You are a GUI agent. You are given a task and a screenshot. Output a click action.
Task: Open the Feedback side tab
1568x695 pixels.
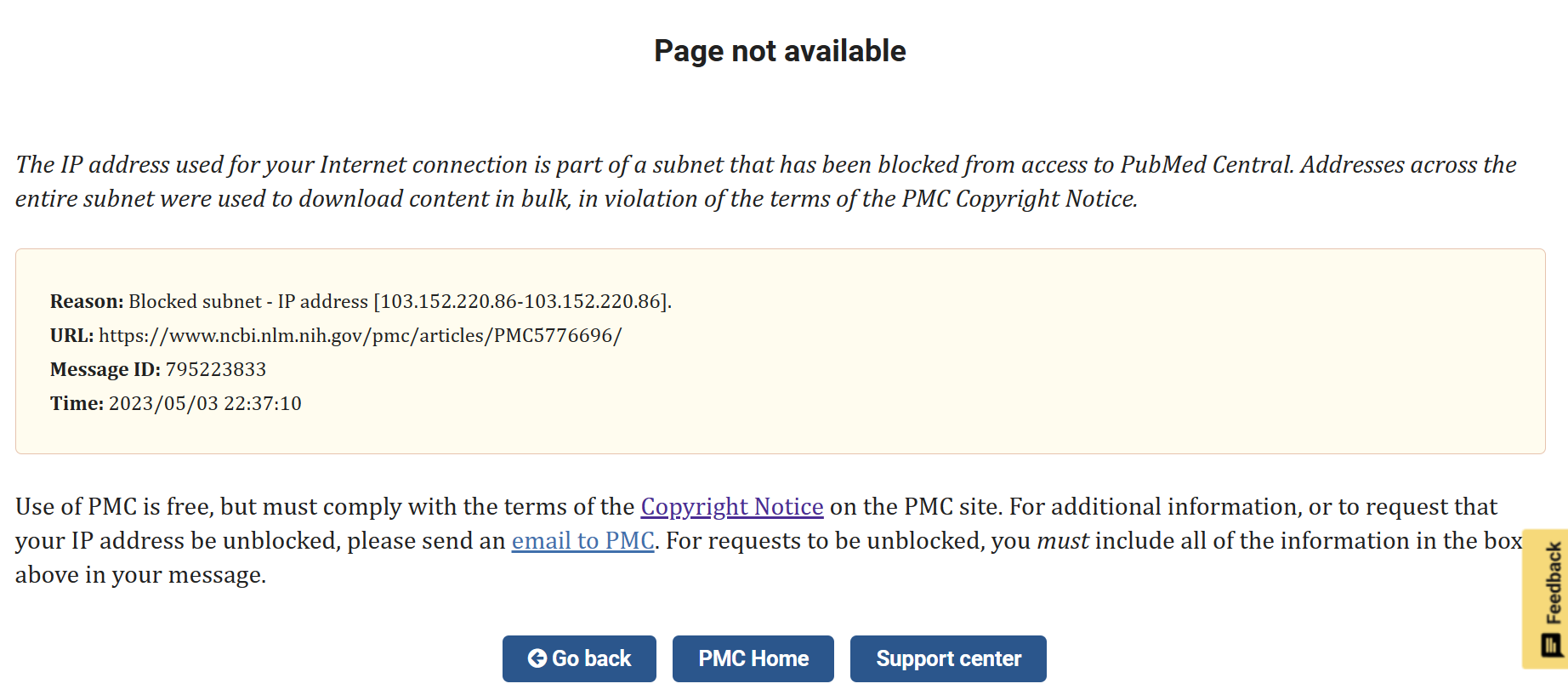click(x=1545, y=599)
